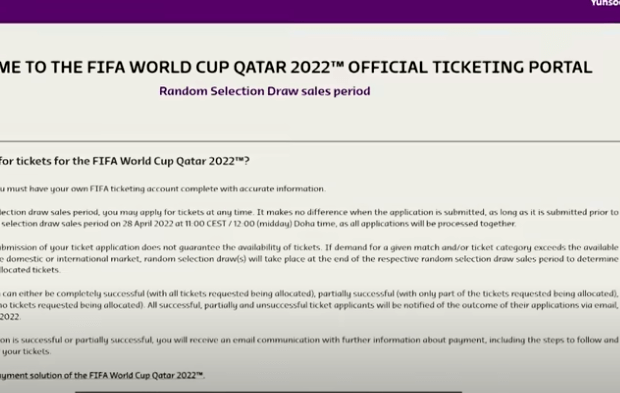The image size is (620, 393).
Task: Click the line starting 'lection draw sales period, you may apply'
Action: 310,212
